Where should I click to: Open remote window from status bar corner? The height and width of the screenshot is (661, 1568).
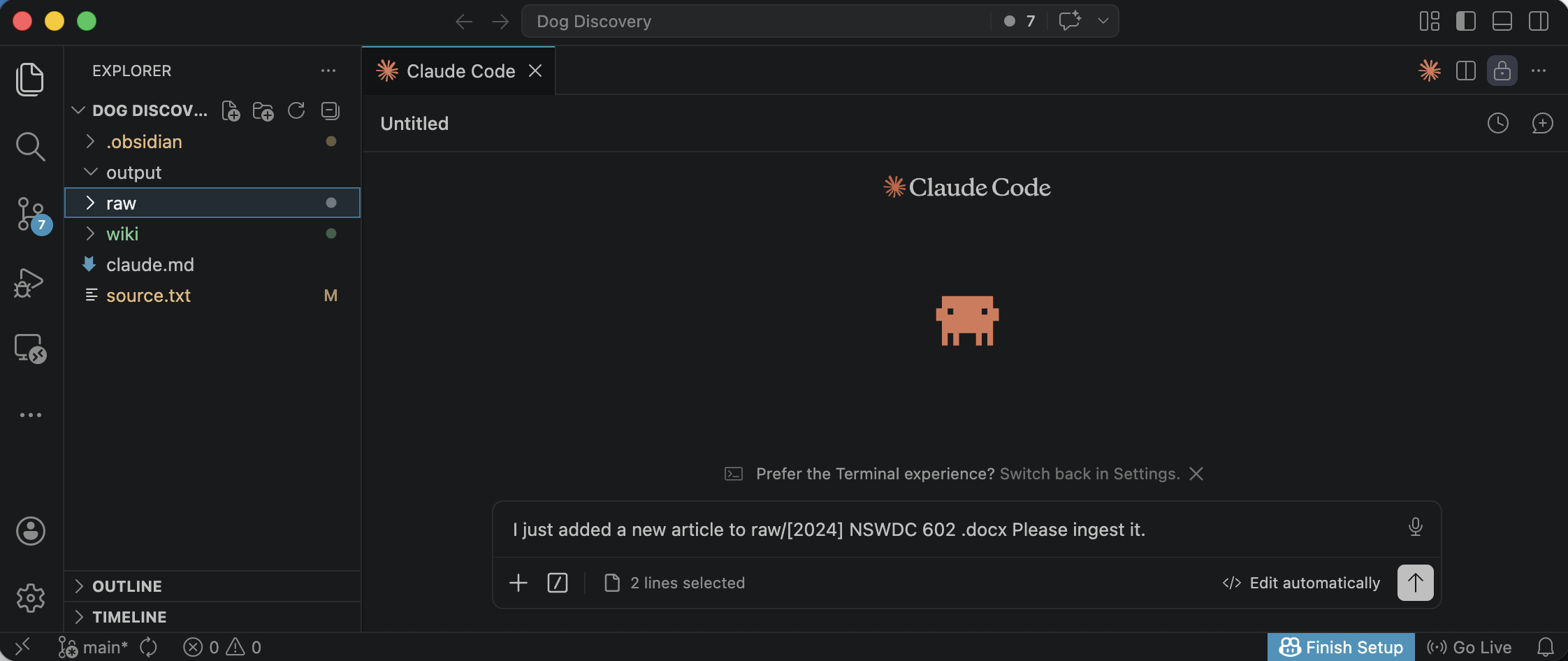pos(23,647)
